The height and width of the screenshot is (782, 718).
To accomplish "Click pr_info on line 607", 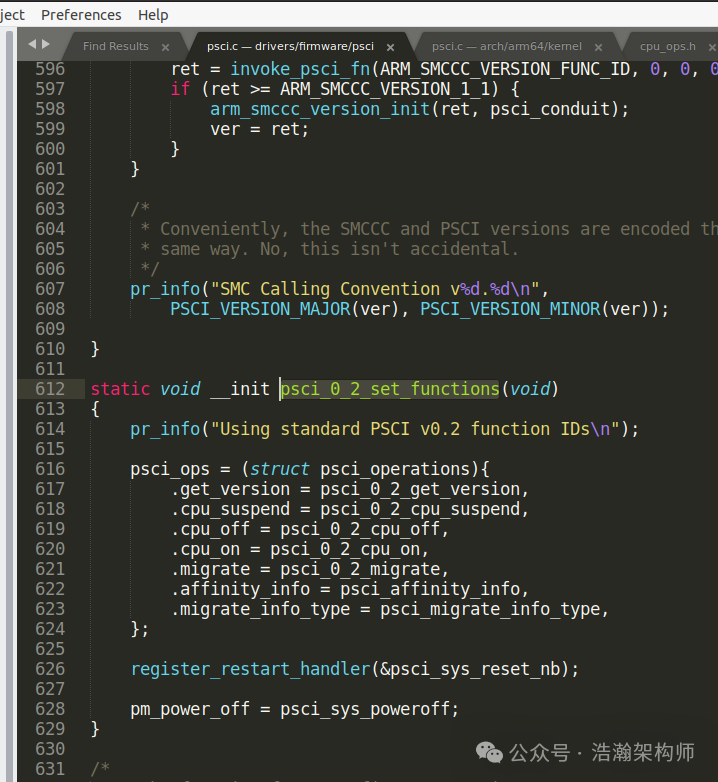I will click(165, 289).
